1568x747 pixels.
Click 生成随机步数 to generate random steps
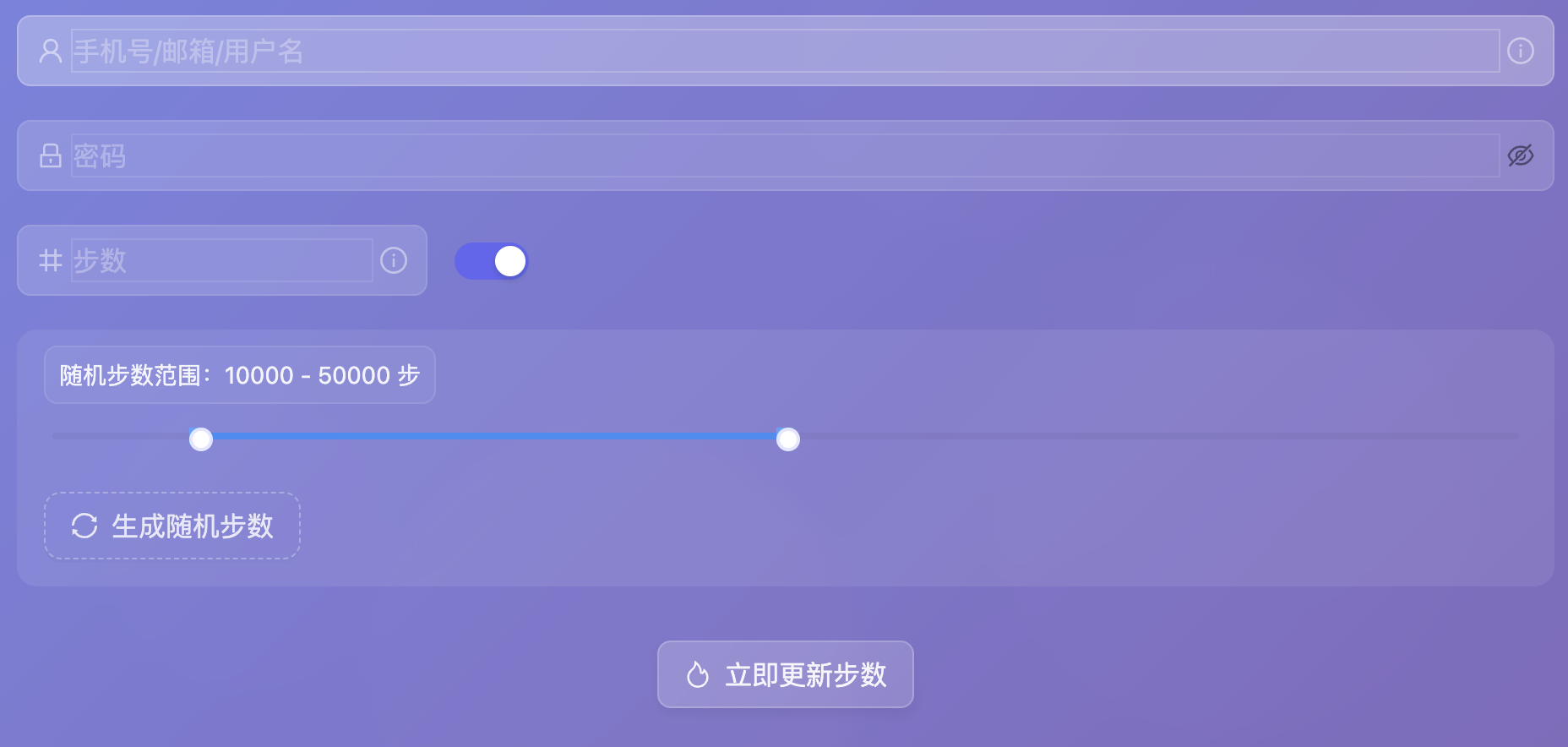click(x=171, y=526)
